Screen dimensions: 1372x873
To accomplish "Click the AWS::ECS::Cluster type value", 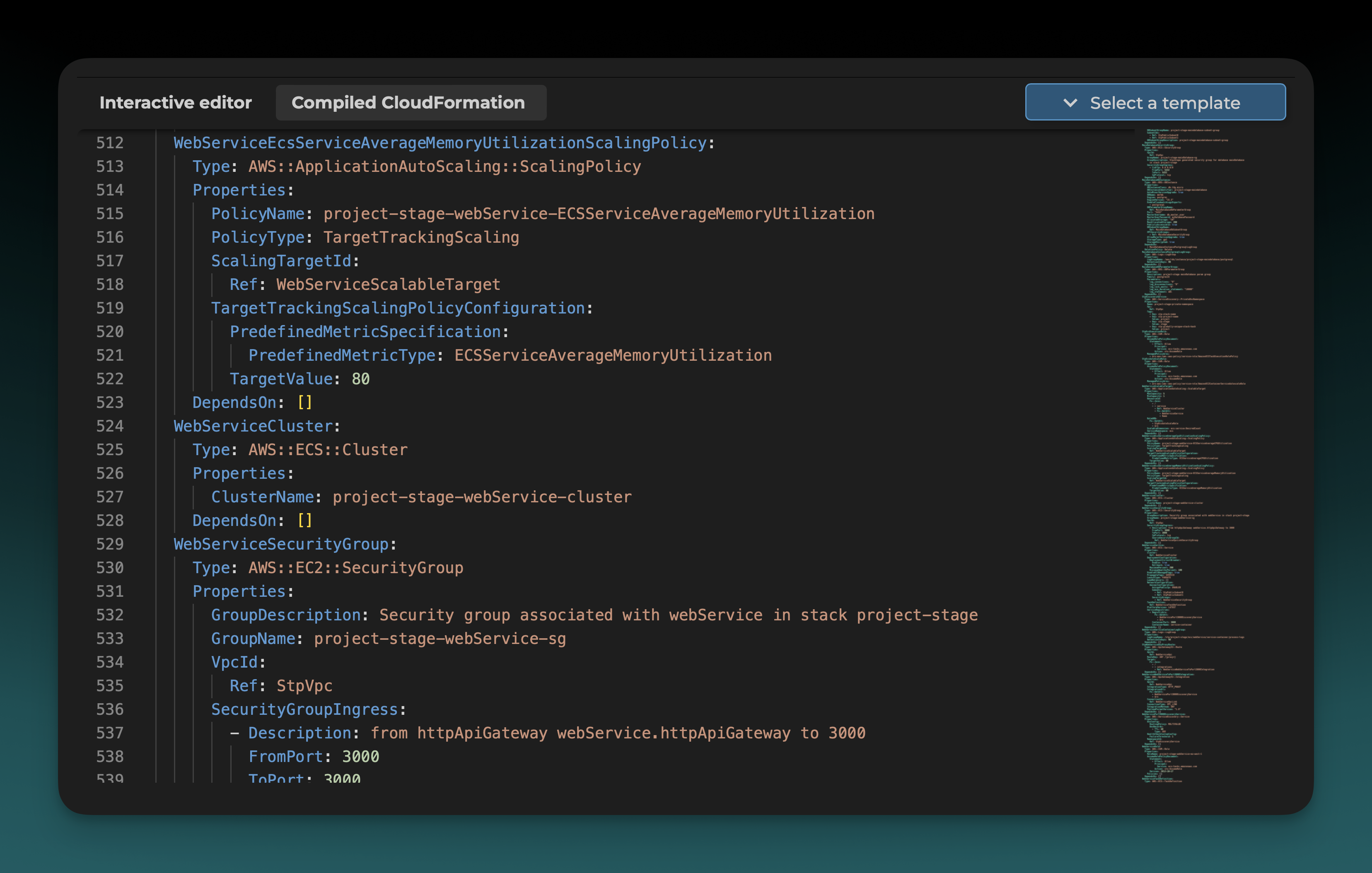I will click(x=328, y=451).
